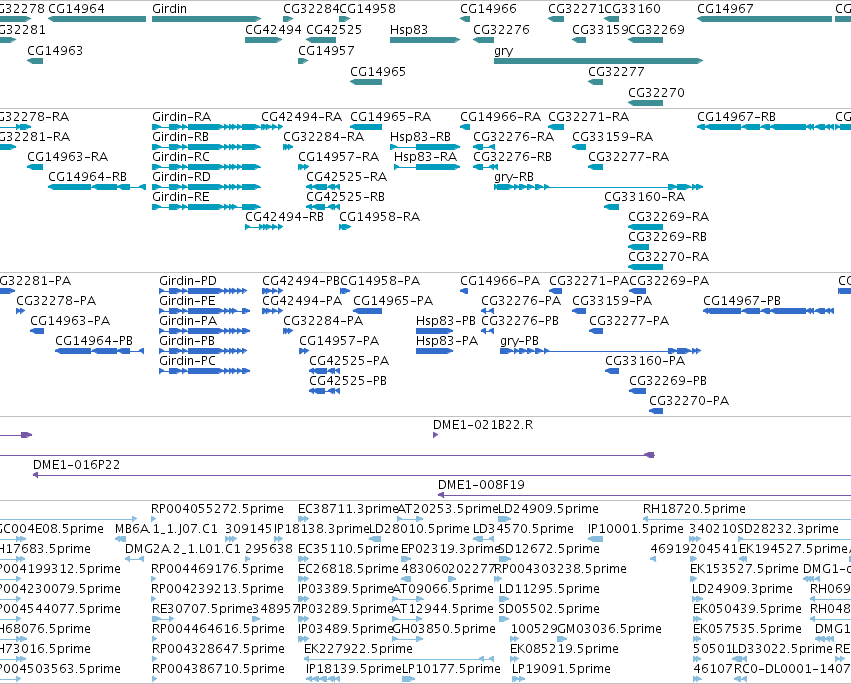Open the CG14963-PA protein feature
Screen dimensions: 851x684
click(37, 331)
